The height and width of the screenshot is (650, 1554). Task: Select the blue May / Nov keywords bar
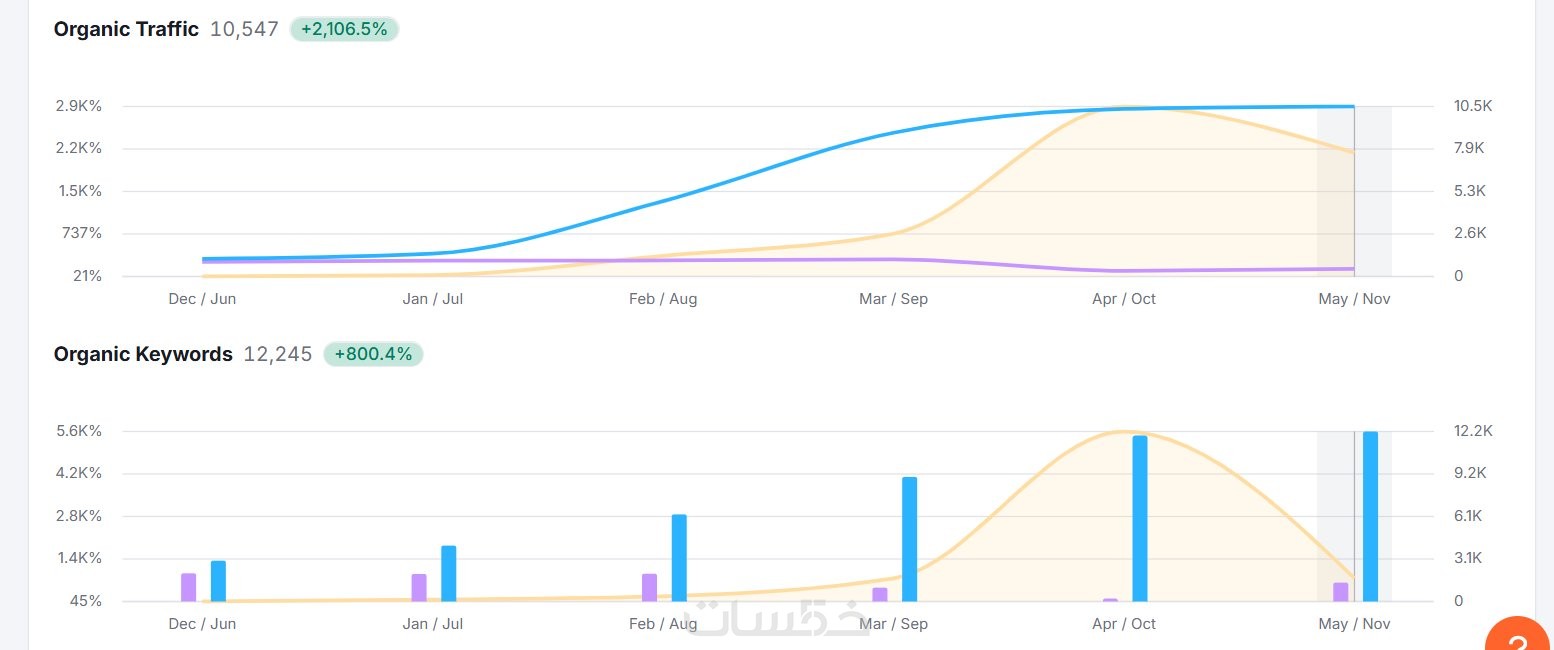[x=1370, y=516]
